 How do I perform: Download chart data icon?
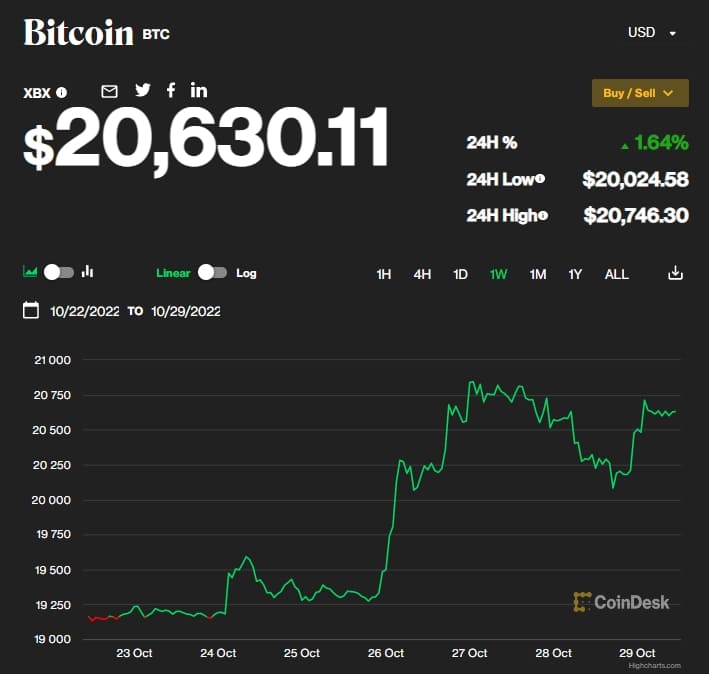pos(675,273)
